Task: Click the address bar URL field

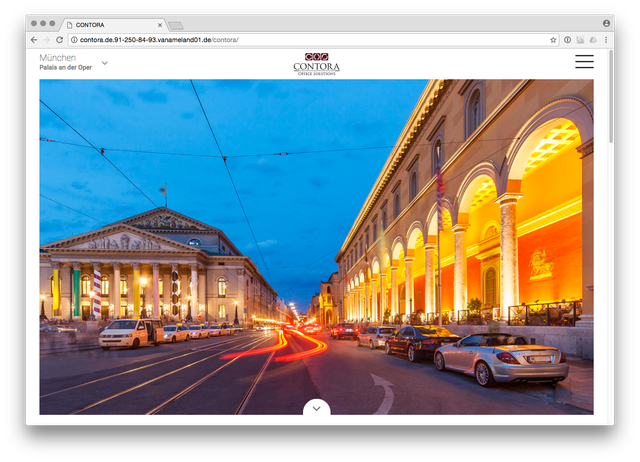Action: [300, 40]
